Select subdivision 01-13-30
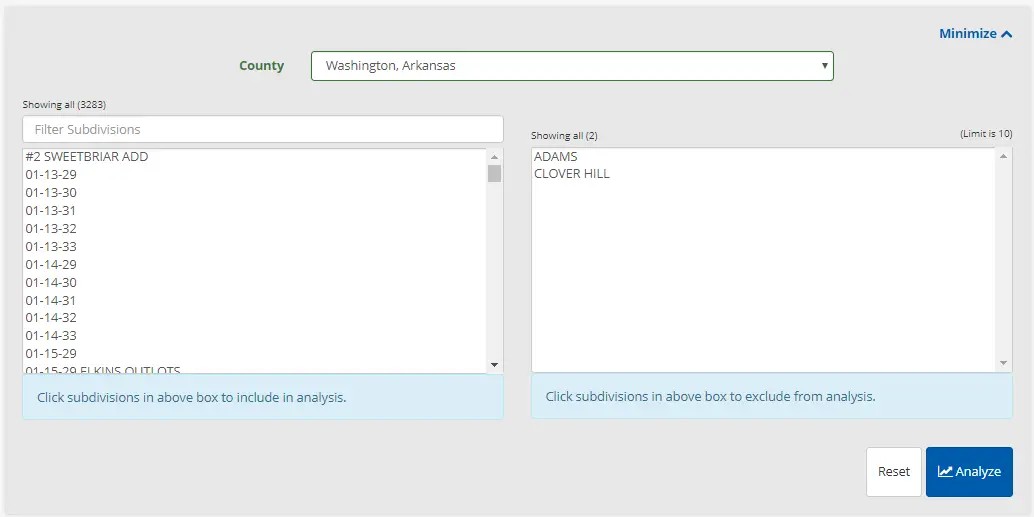 [255, 193]
